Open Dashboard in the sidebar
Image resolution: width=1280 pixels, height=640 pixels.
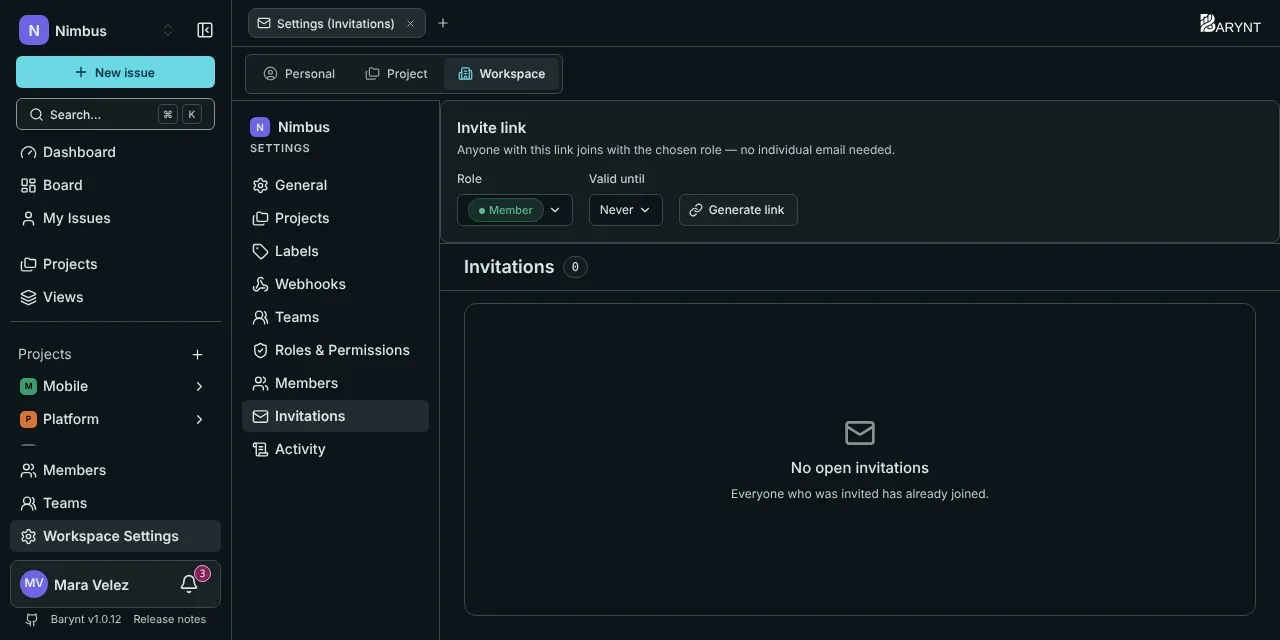115,152
